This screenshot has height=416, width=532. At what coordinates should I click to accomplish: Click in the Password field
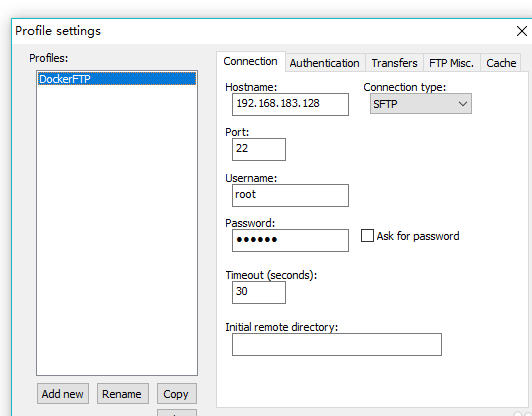pyautogui.click(x=290, y=241)
